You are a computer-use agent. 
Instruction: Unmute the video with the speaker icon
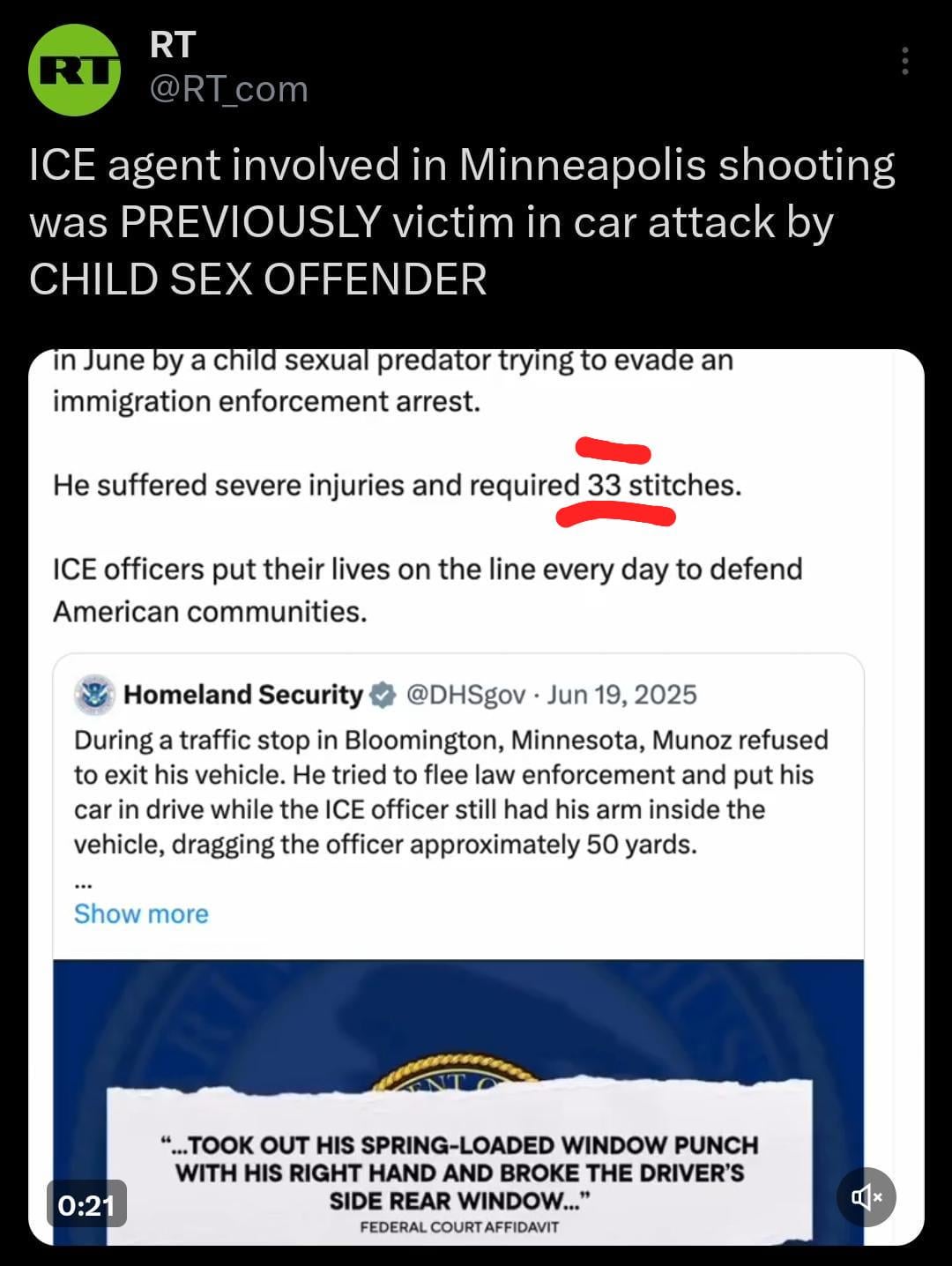point(866,1196)
